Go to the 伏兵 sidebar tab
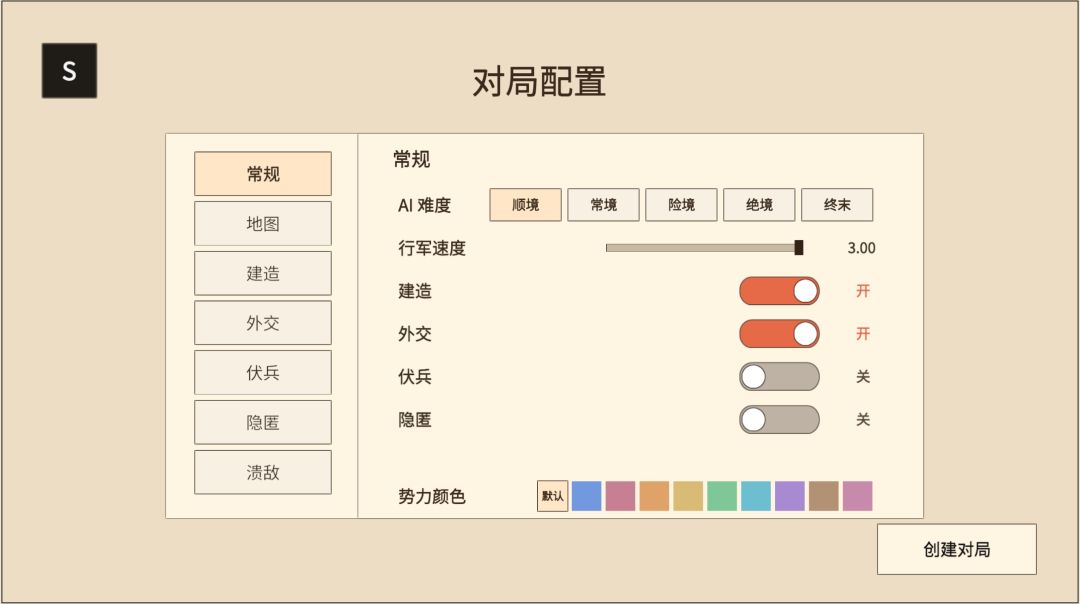This screenshot has height=604, width=1080. click(262, 373)
